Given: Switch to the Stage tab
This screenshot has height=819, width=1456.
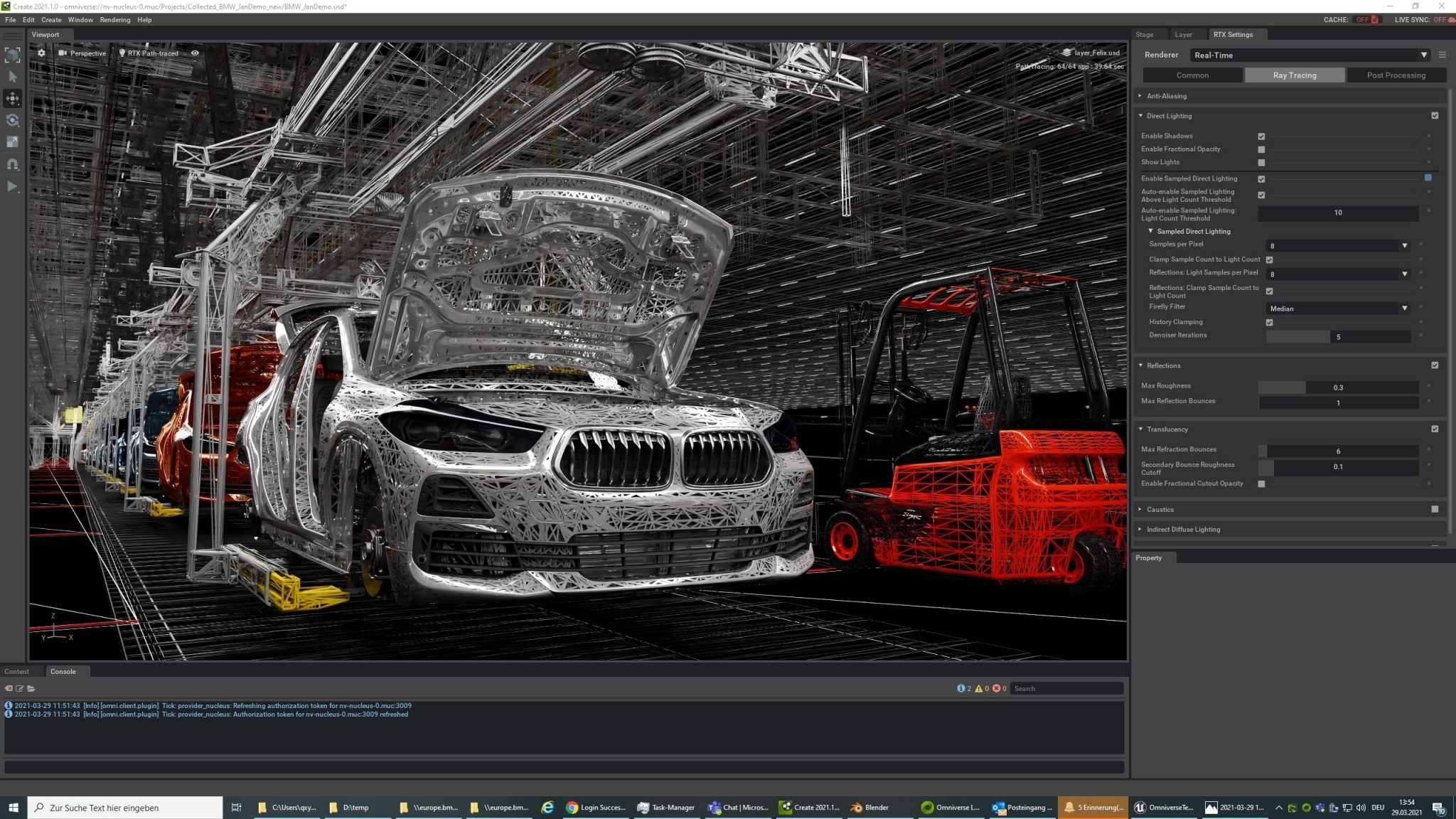Looking at the screenshot, I should [1146, 34].
